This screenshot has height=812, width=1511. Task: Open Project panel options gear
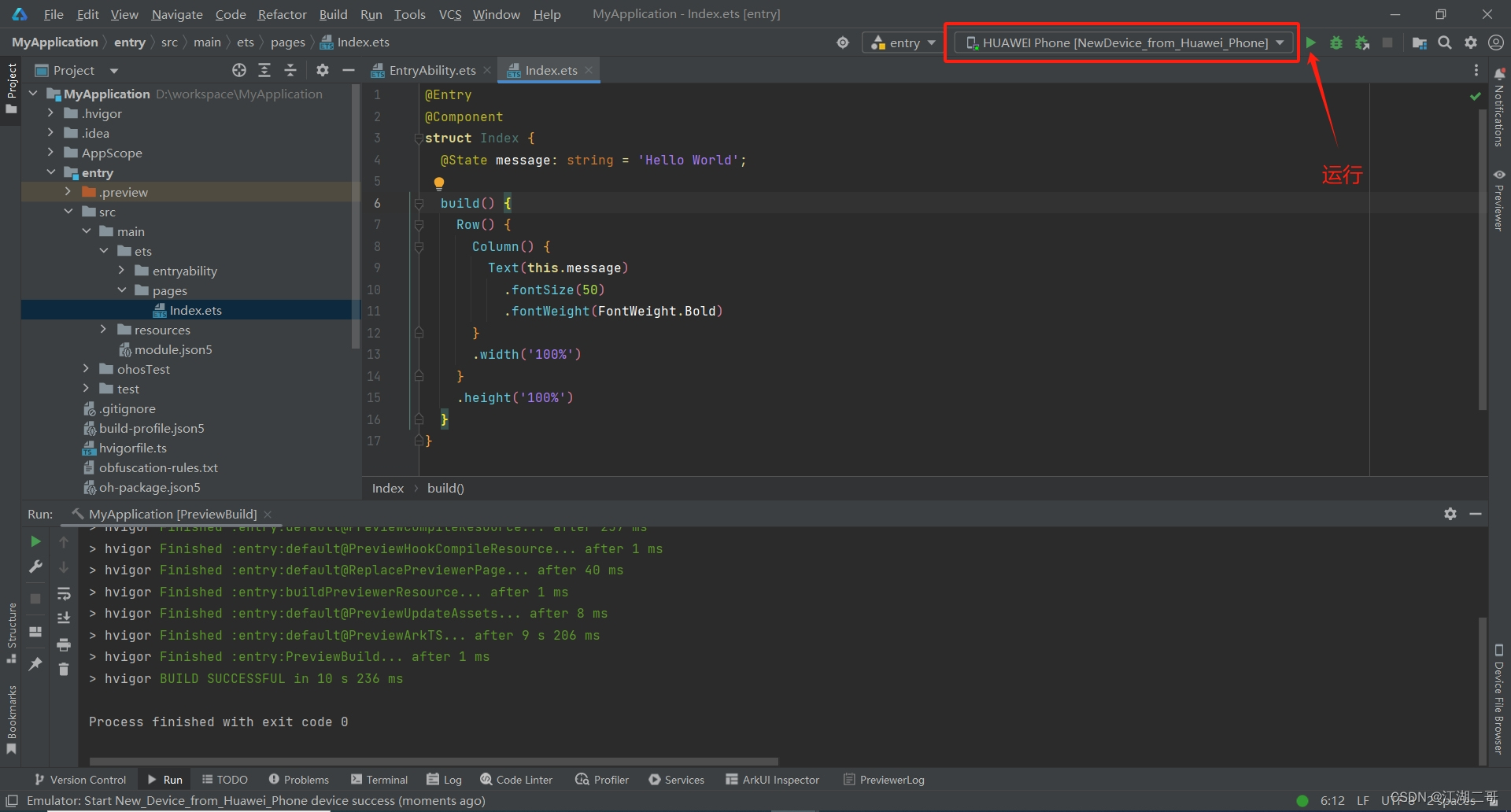pos(323,70)
